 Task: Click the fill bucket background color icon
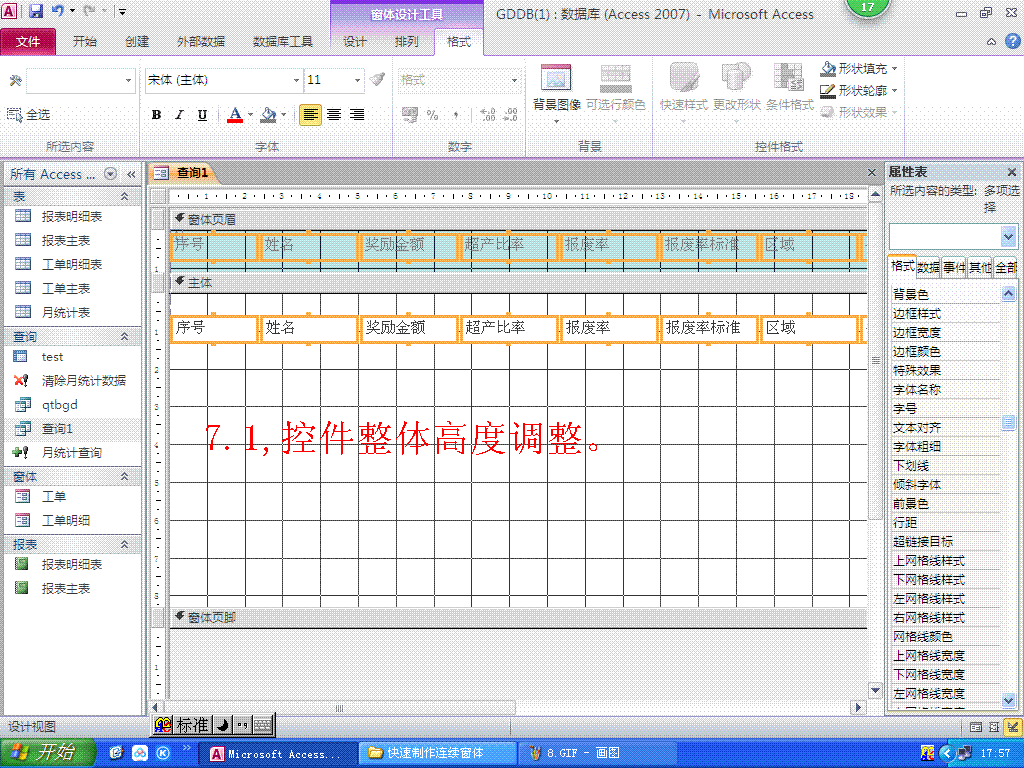point(268,115)
